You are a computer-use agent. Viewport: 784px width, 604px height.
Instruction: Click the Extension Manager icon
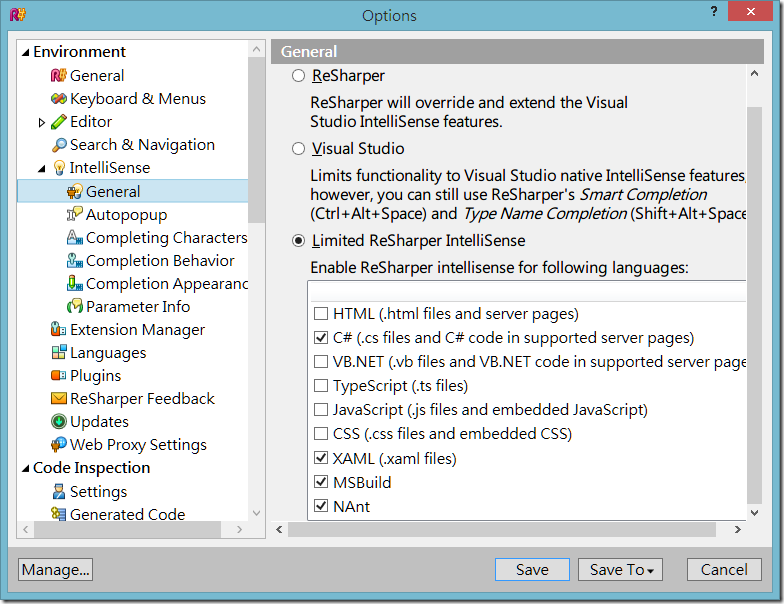tap(58, 330)
